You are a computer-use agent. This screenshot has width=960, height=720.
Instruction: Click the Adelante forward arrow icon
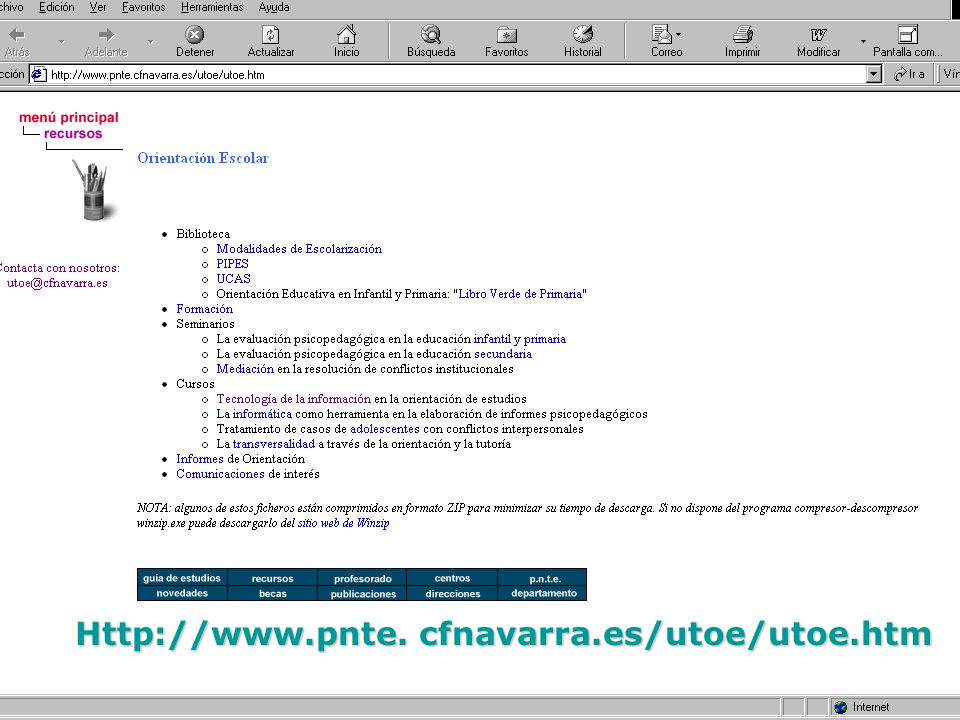click(106, 34)
